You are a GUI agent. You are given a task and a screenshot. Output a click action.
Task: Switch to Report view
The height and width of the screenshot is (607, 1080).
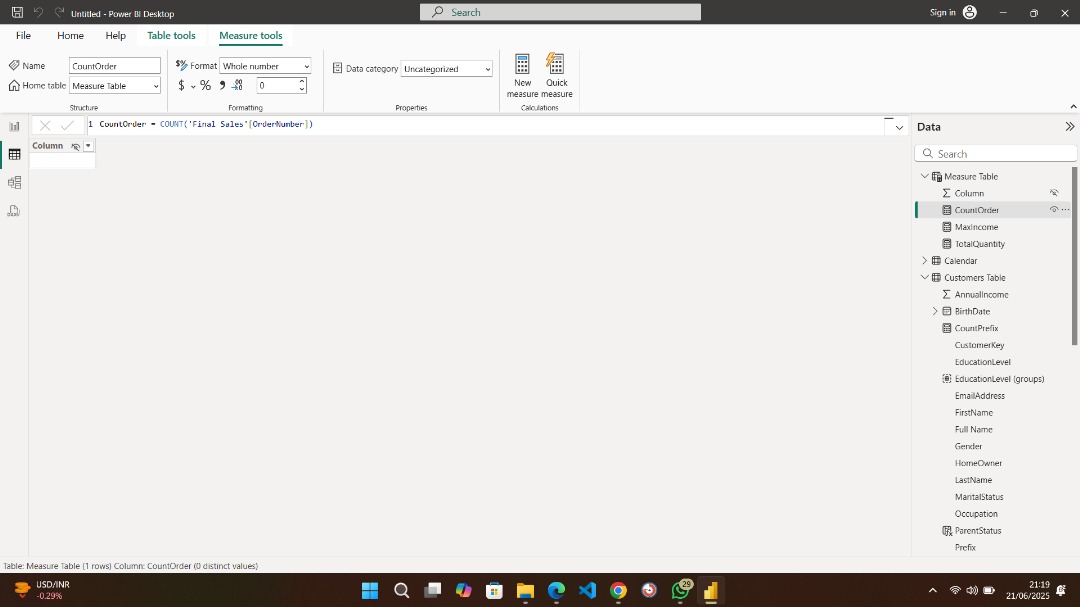[14, 126]
